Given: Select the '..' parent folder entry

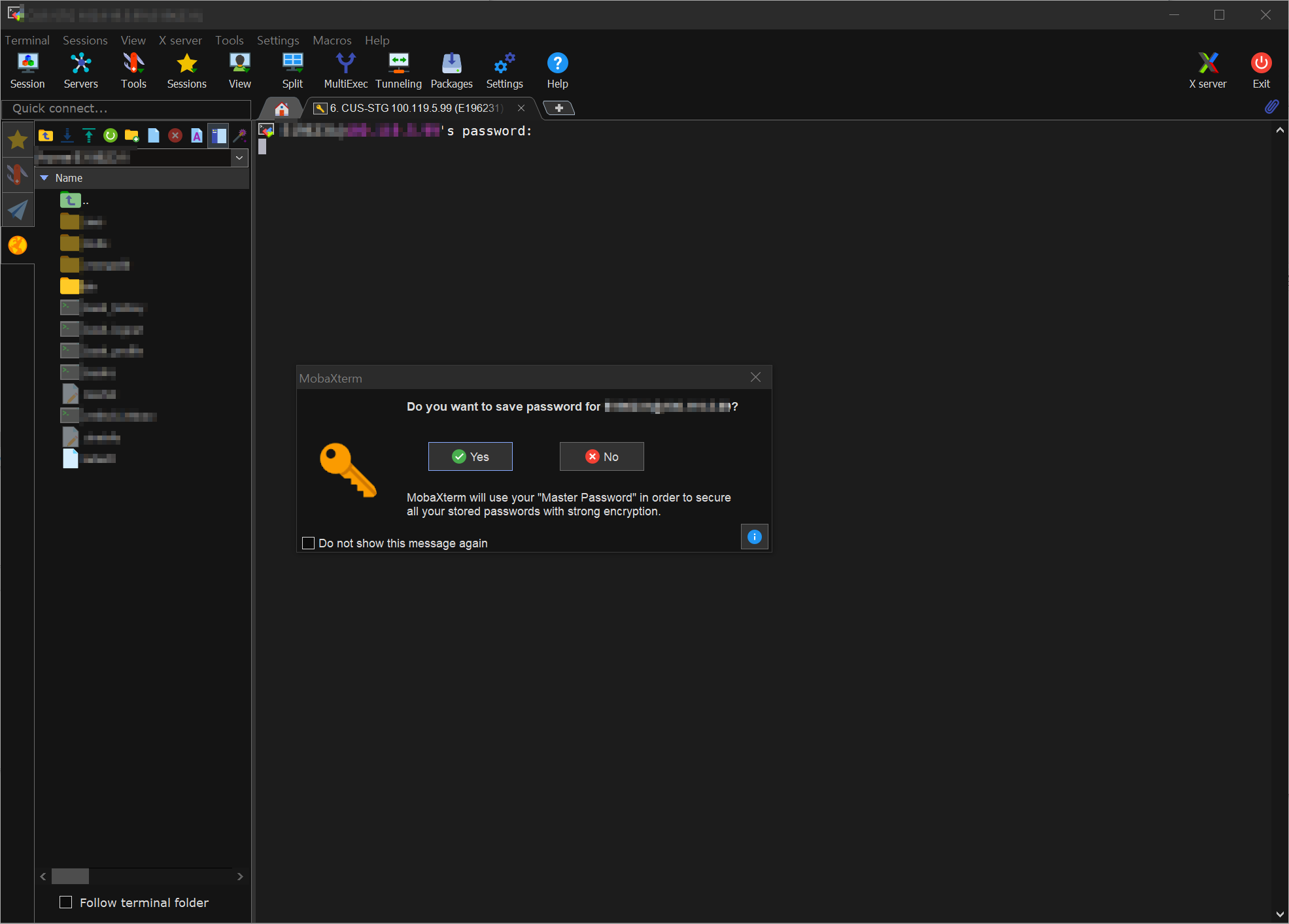Looking at the screenshot, I should tap(74, 200).
